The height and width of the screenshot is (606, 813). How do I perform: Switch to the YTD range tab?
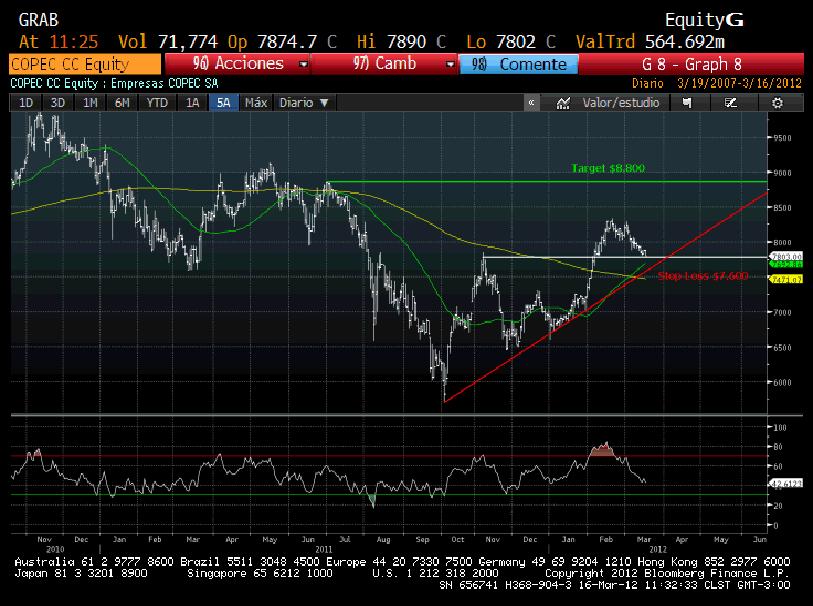tap(157, 103)
